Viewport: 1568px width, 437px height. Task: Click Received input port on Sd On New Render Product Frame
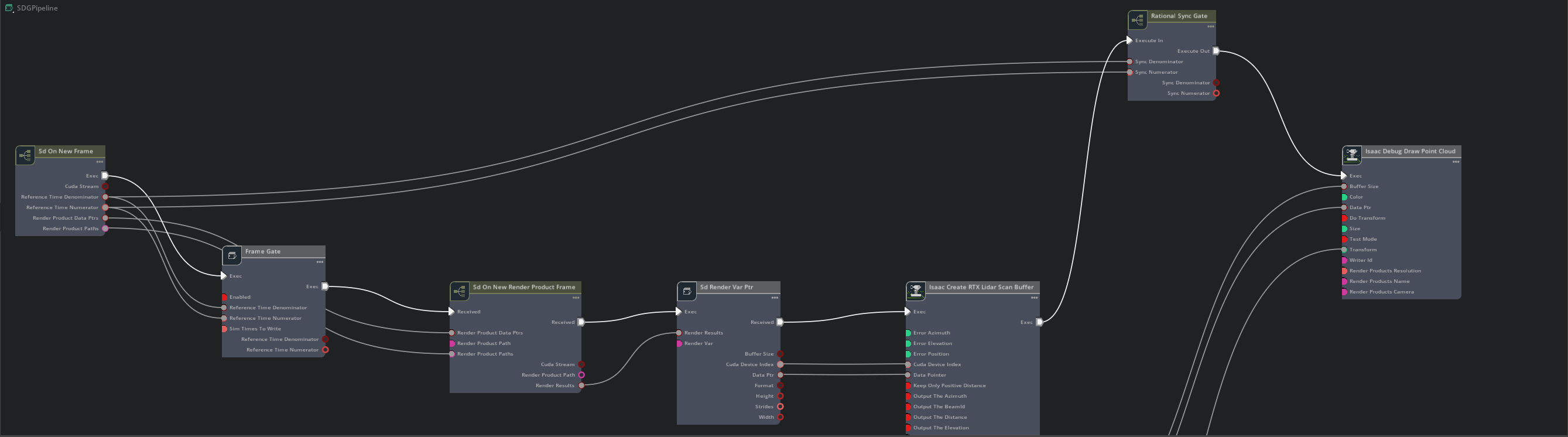(x=451, y=312)
